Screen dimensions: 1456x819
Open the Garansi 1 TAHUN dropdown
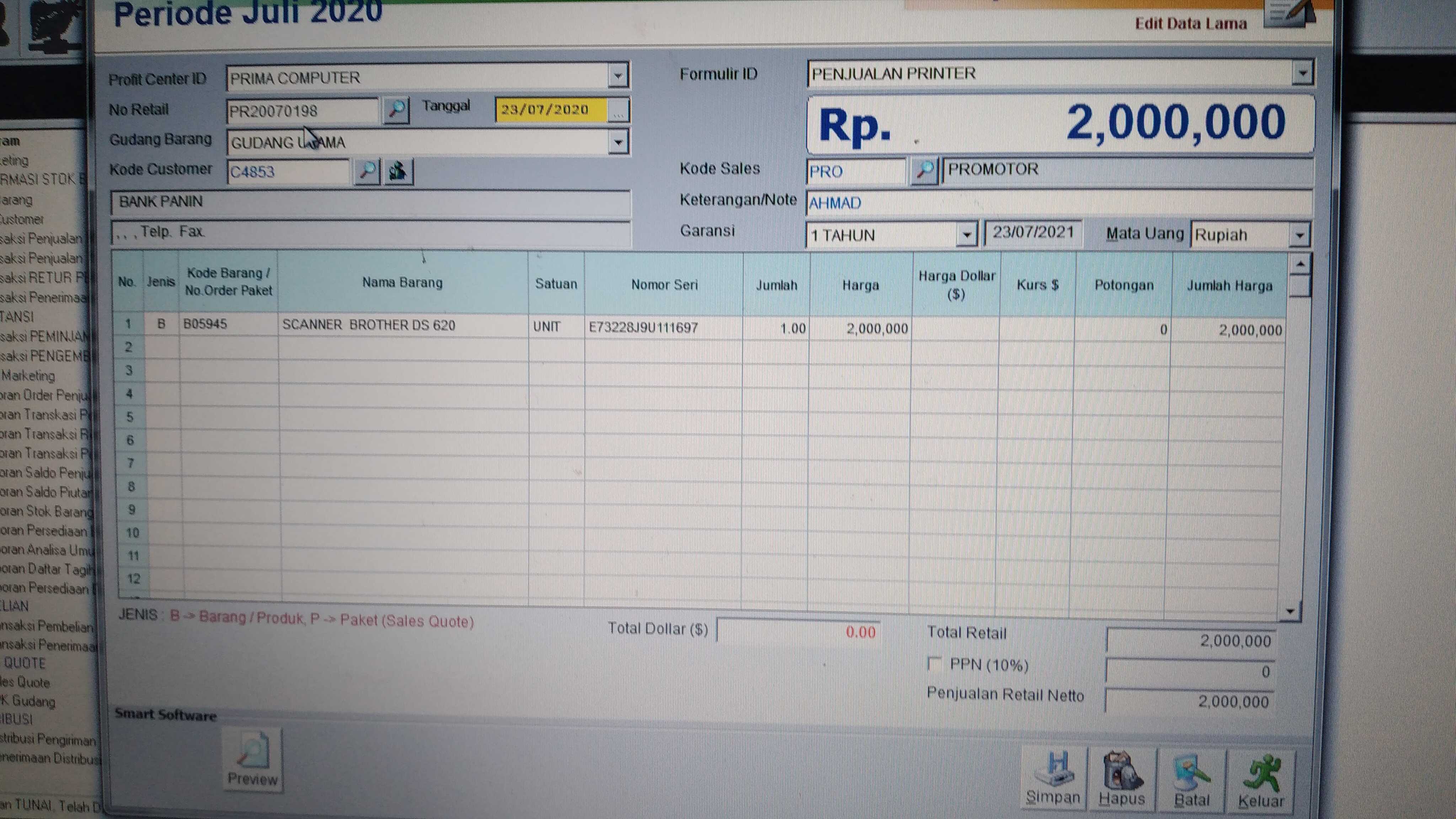coord(967,234)
